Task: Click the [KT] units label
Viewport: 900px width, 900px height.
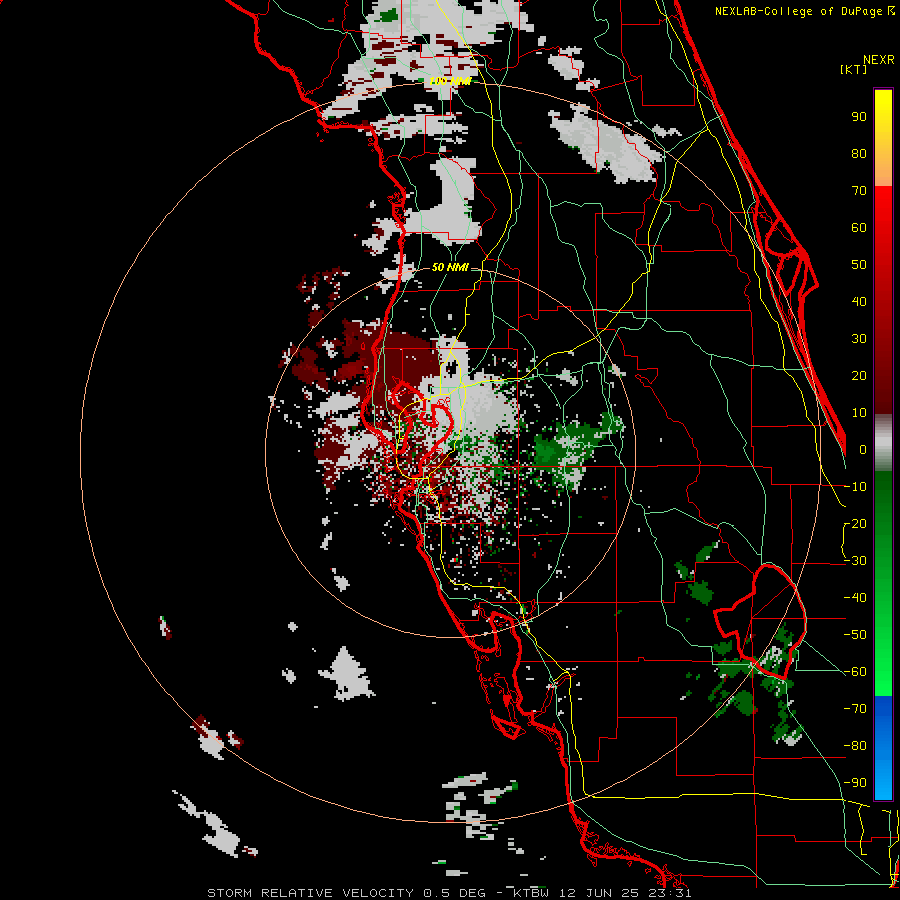Action: (853, 69)
